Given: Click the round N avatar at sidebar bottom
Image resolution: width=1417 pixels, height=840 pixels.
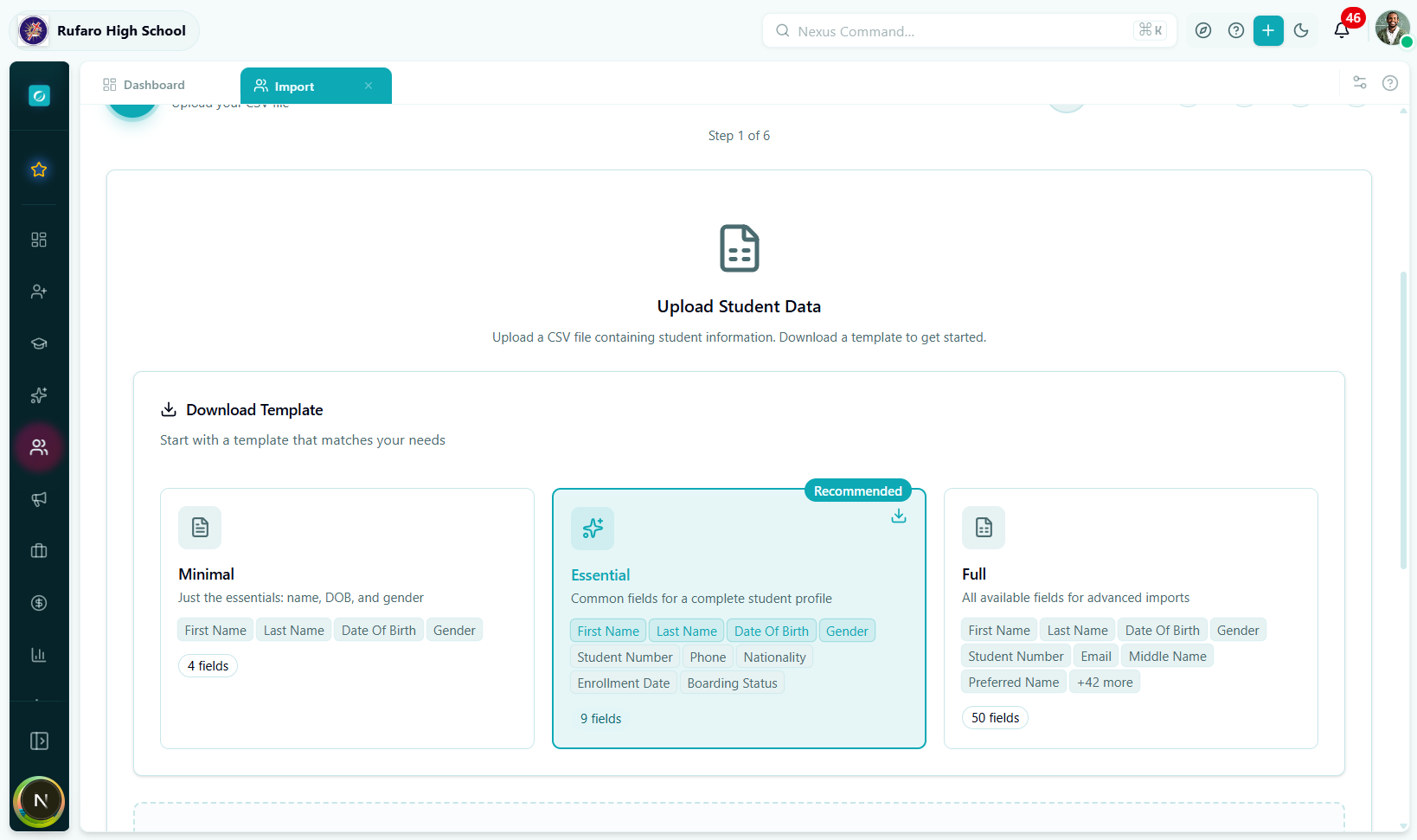Looking at the screenshot, I should (x=40, y=801).
